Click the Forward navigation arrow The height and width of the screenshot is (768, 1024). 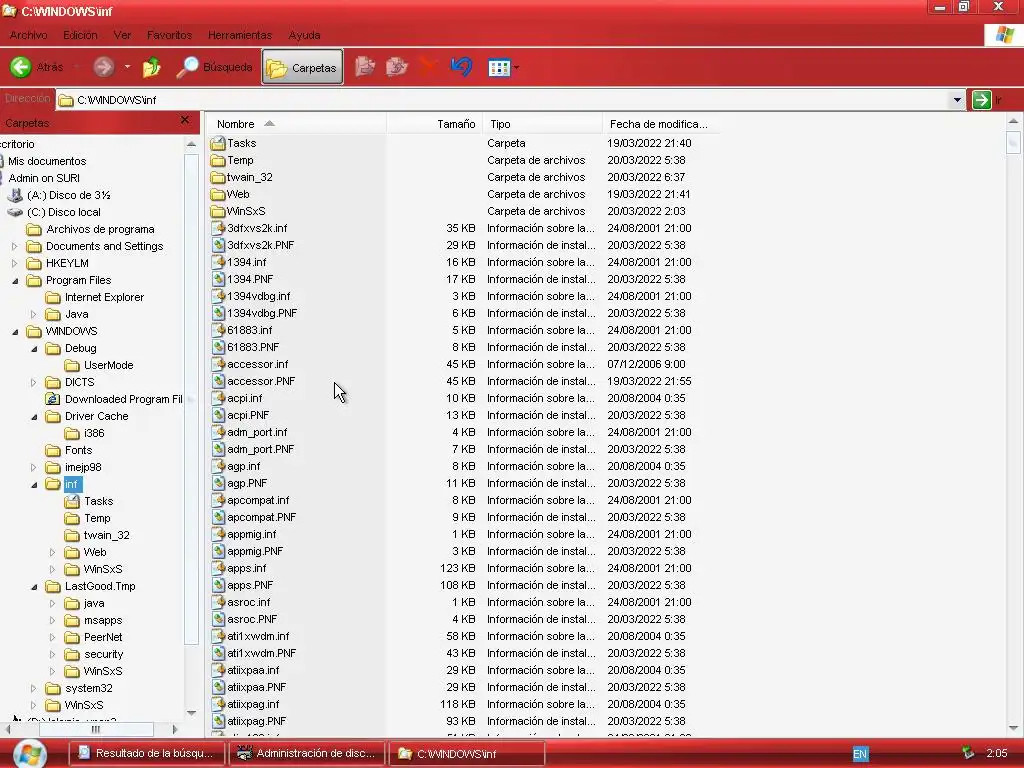tap(103, 67)
